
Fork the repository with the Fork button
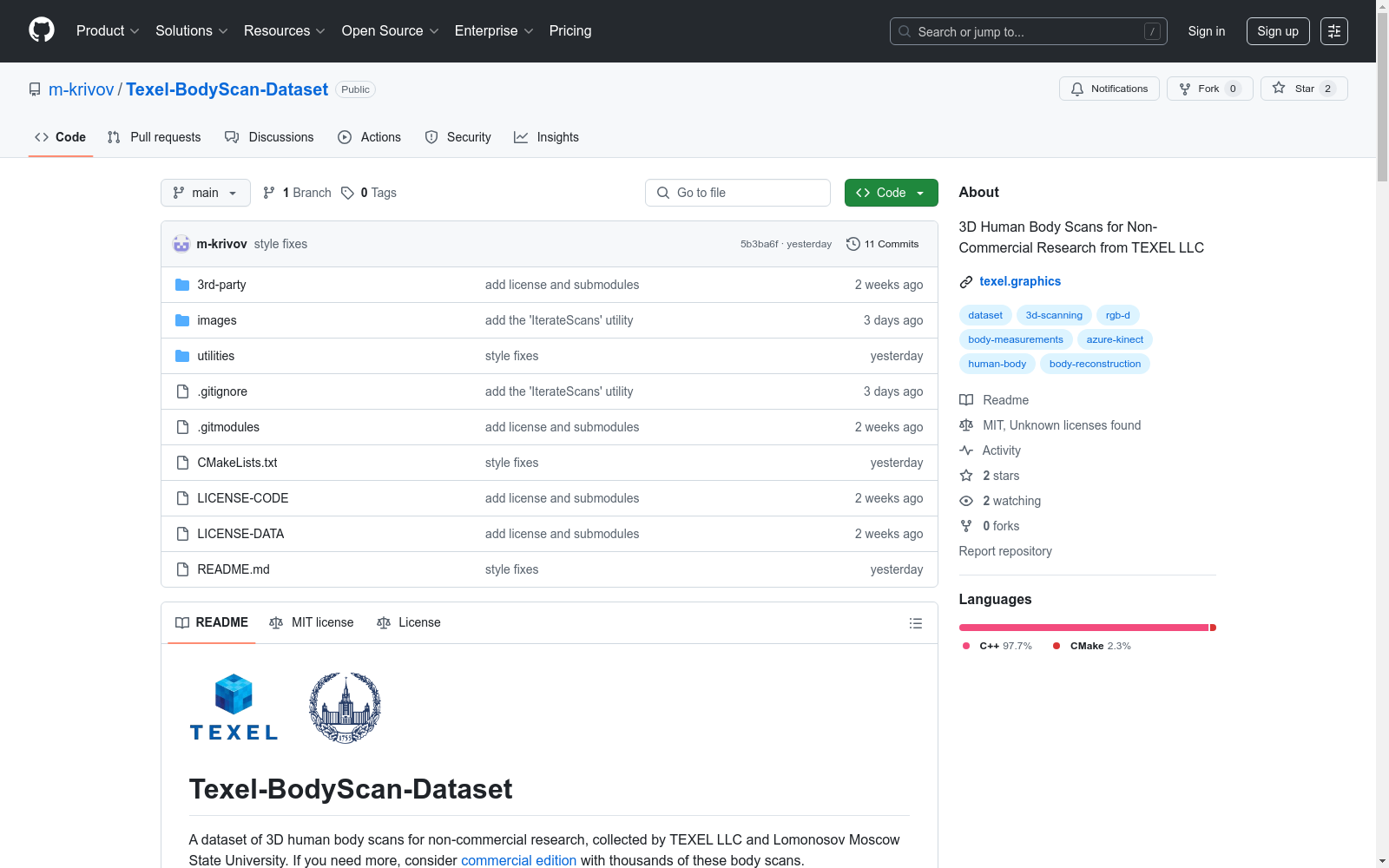click(1210, 89)
